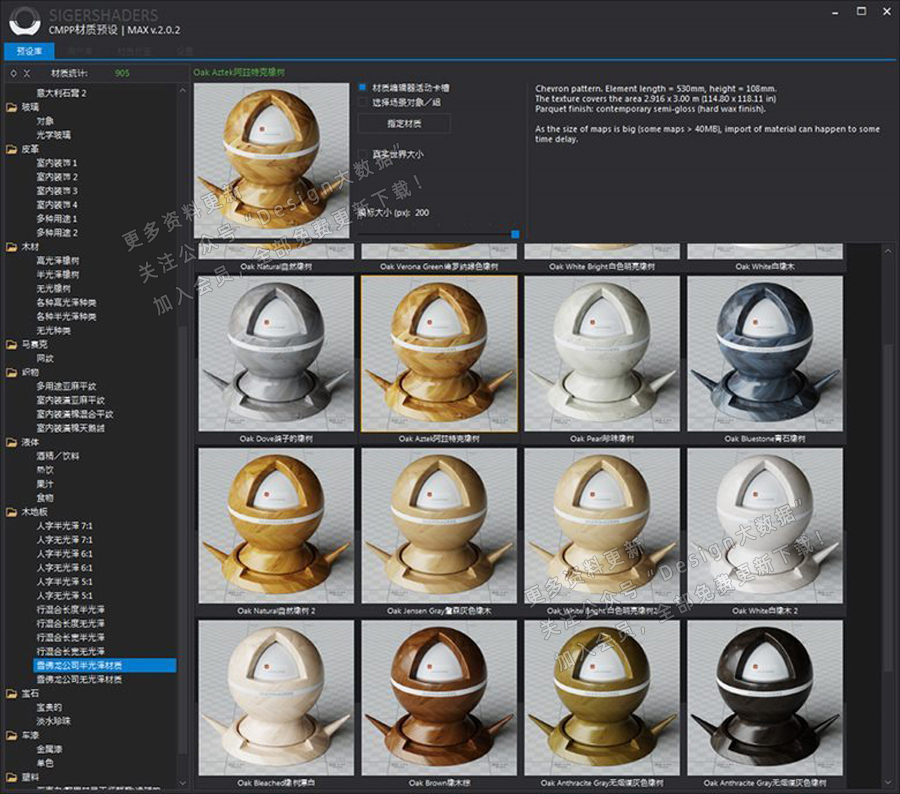
Task: Click the 玻璃 folder icon
Action: 12,107
